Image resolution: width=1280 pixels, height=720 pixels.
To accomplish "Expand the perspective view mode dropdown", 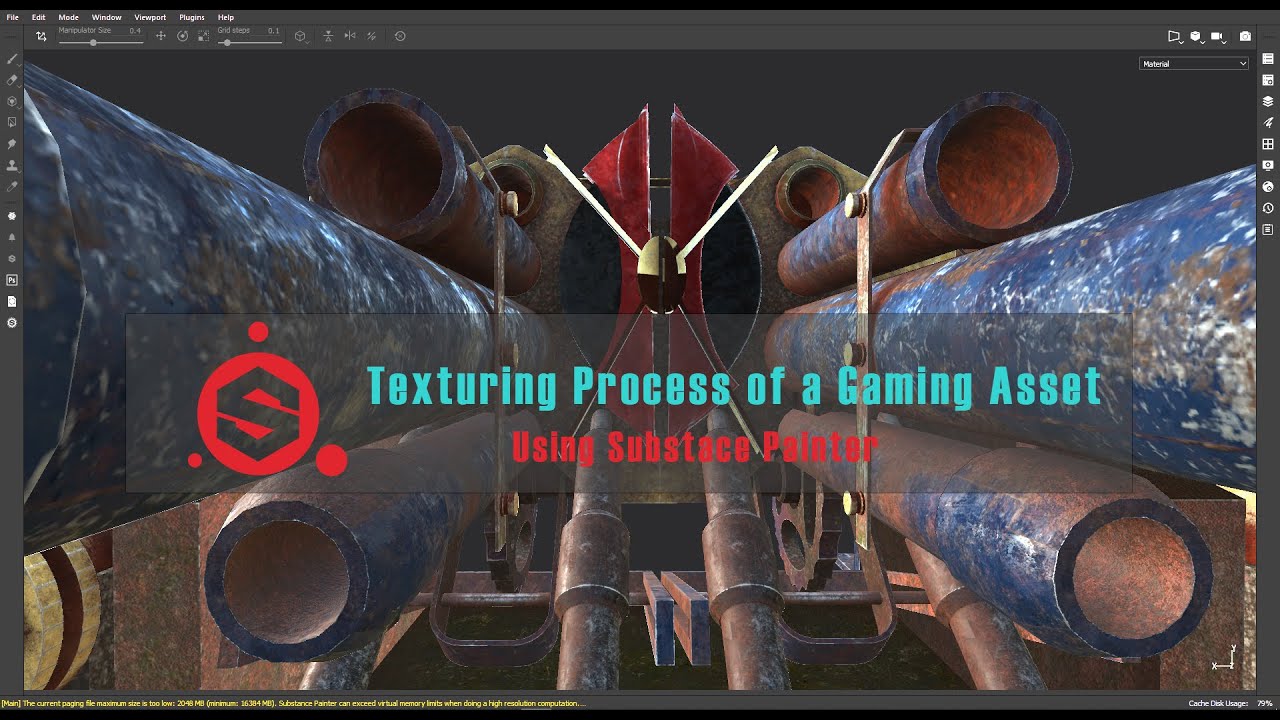I will click(x=1176, y=36).
